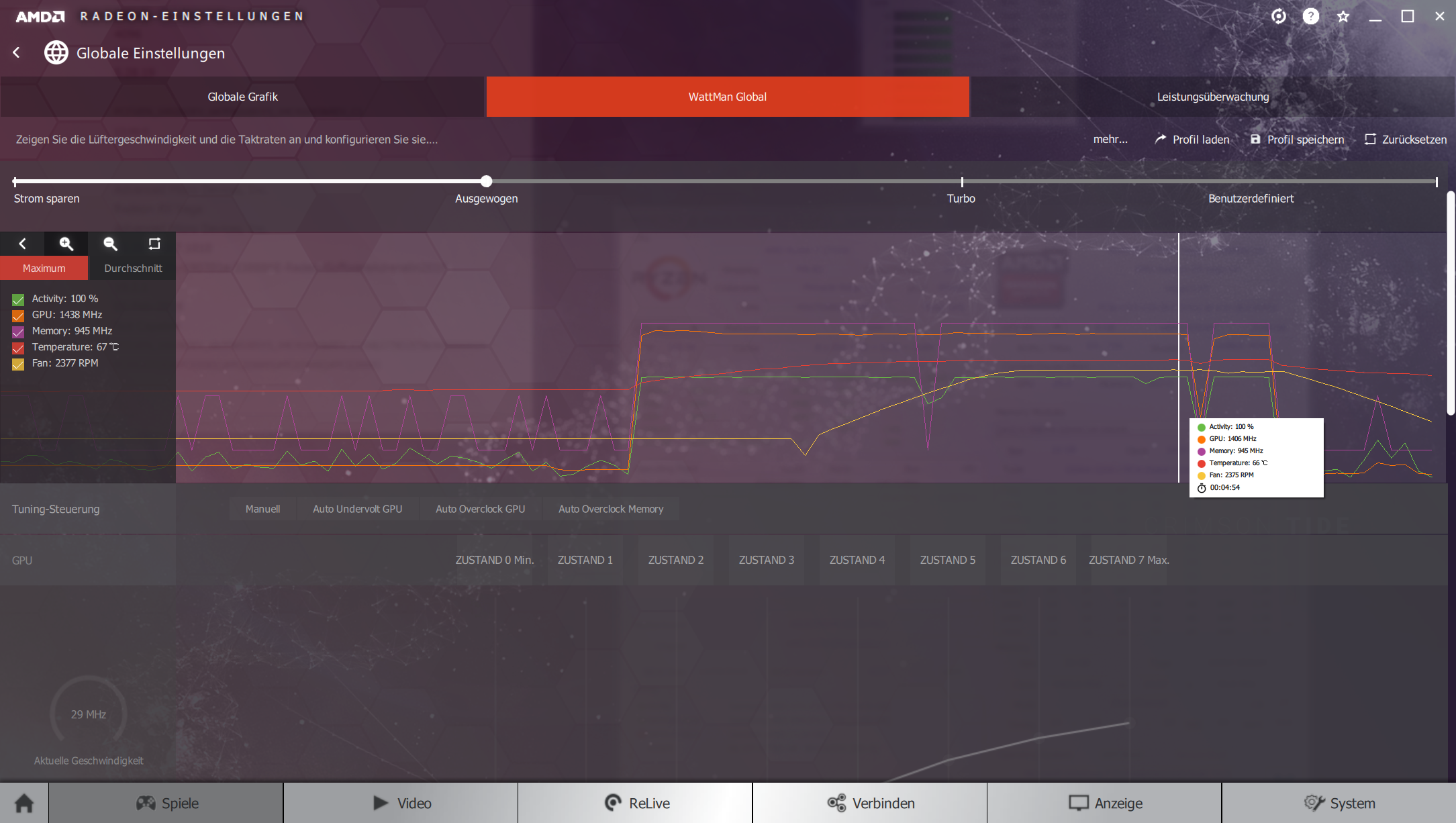Open the Globale Grafik tab
1456x823 pixels.
[242, 97]
